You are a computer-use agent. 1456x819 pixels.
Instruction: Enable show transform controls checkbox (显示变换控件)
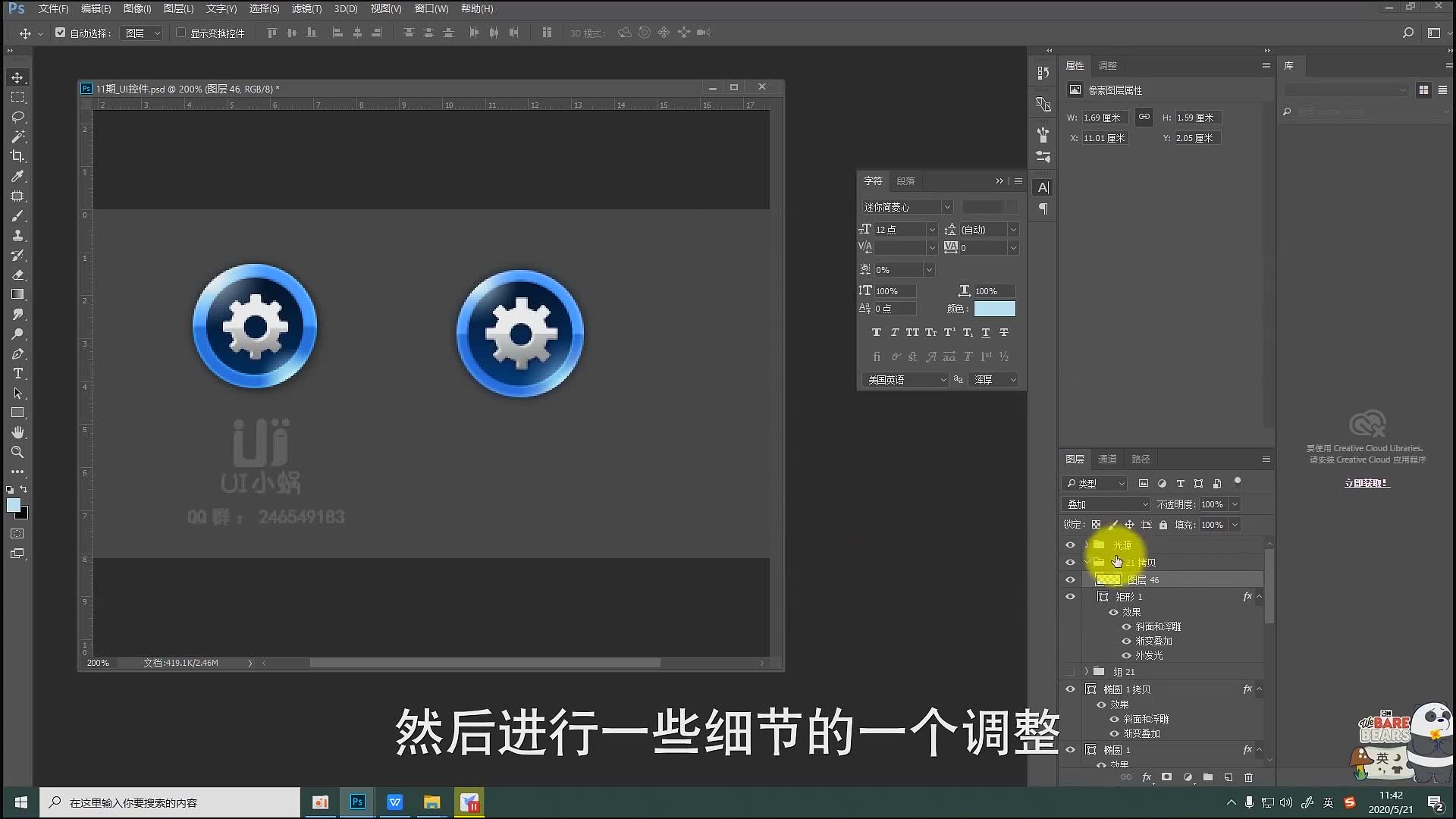tap(180, 33)
